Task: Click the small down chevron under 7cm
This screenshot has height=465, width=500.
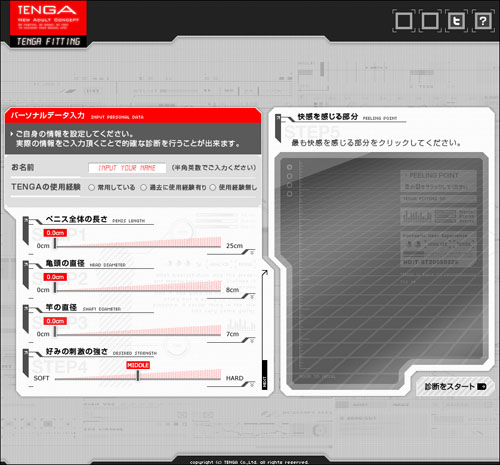Action: (x=252, y=341)
